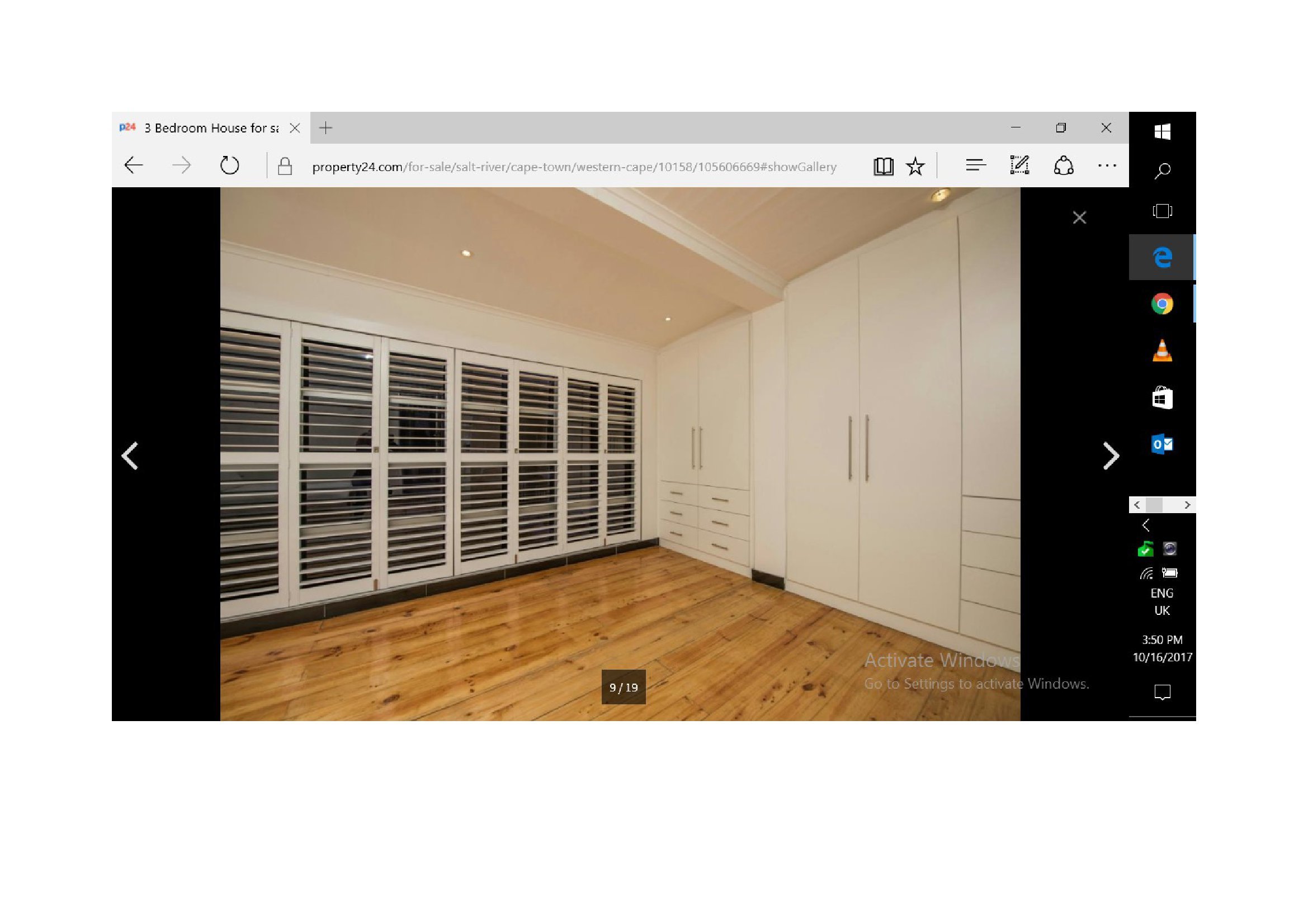Add page to favorites star icon
Viewport: 1308px width, 924px height.
pos(915,166)
